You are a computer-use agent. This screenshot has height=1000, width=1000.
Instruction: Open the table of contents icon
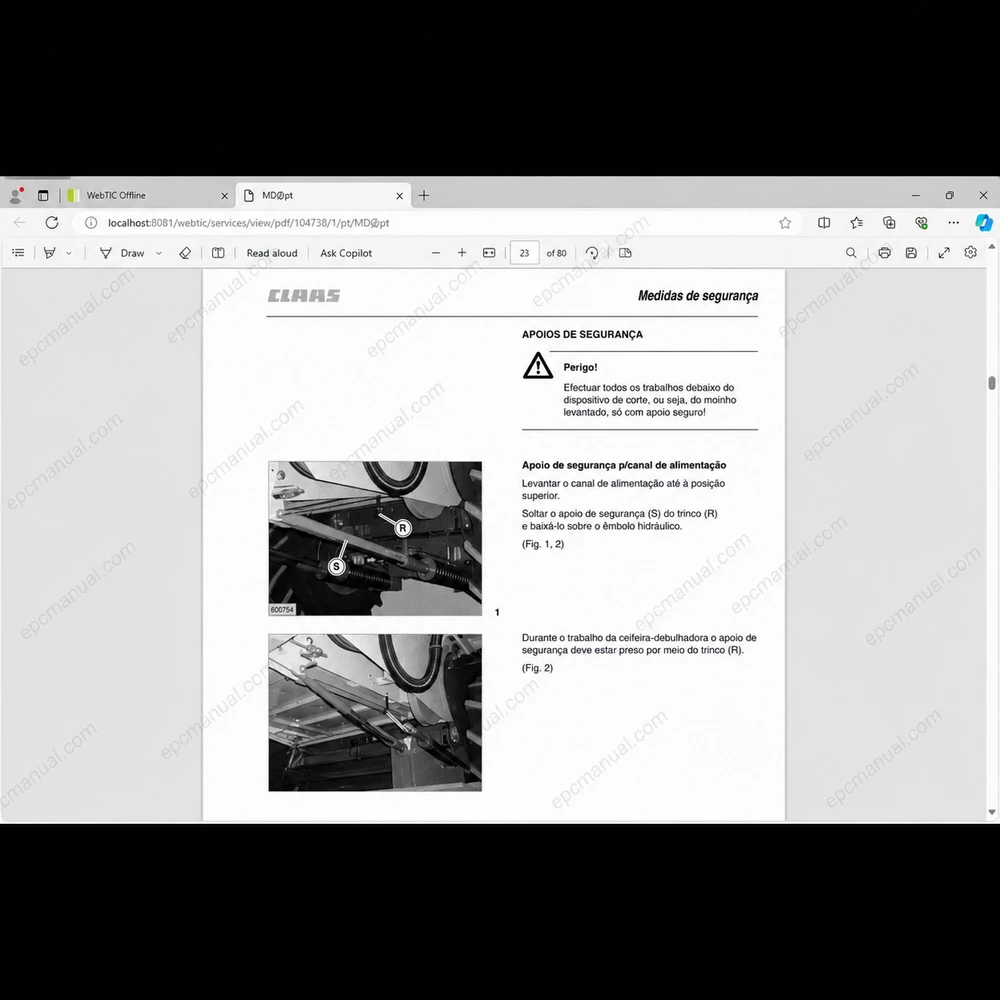click(18, 253)
